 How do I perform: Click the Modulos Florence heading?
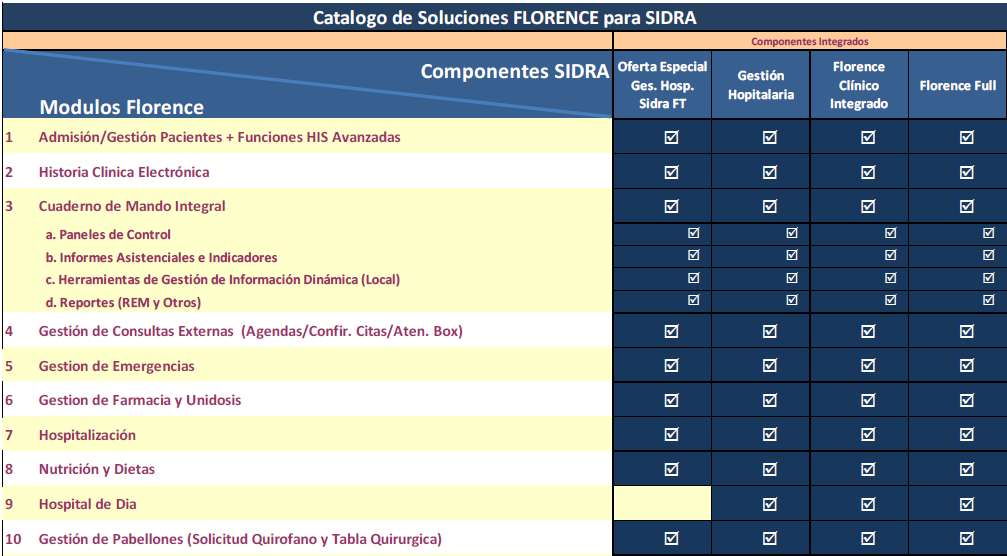tap(121, 107)
